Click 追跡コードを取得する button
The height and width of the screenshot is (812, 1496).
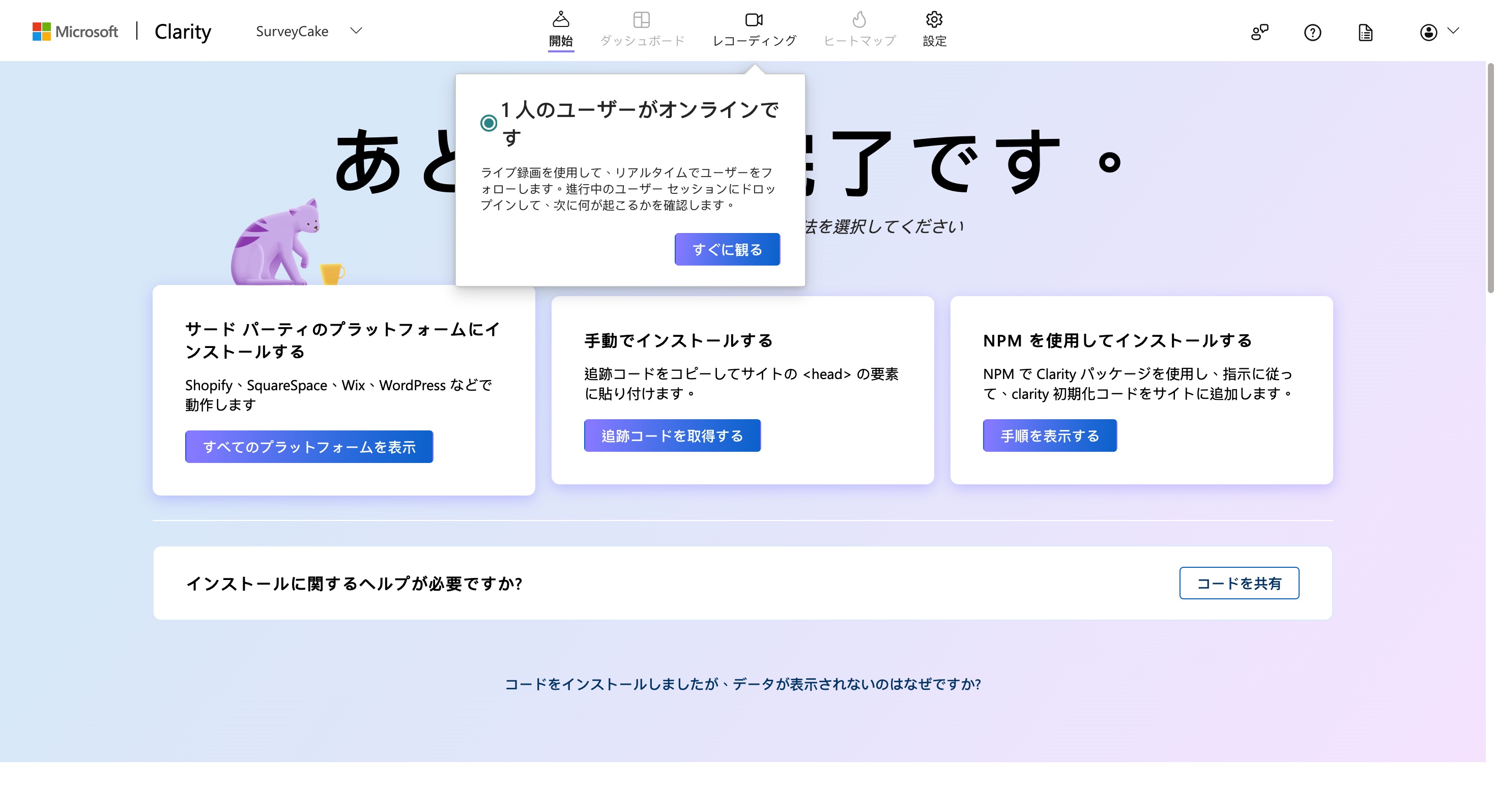pos(672,435)
